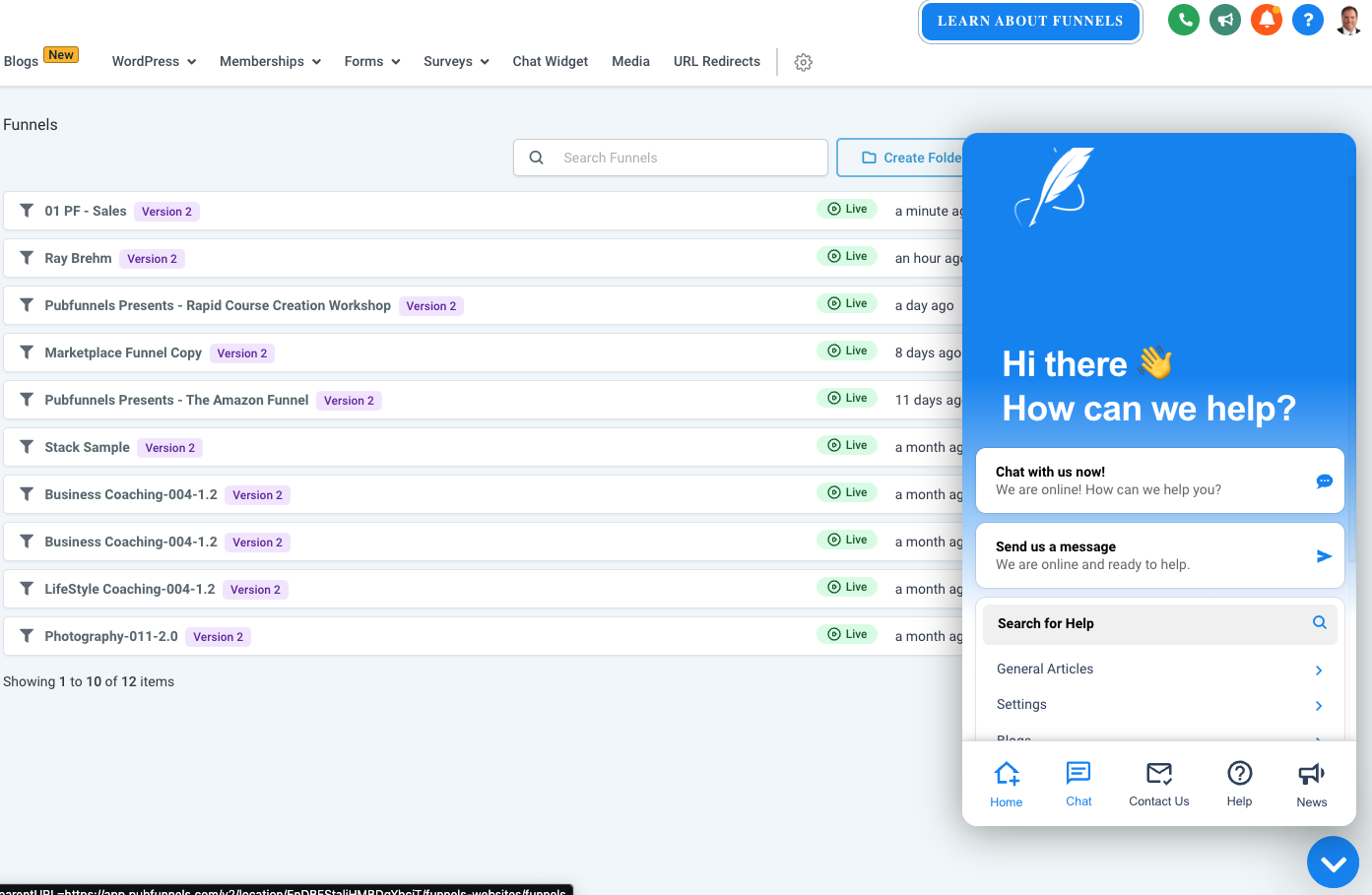Image resolution: width=1372 pixels, height=895 pixels.
Task: Click the Learn About Funnels button
Action: click(1029, 21)
